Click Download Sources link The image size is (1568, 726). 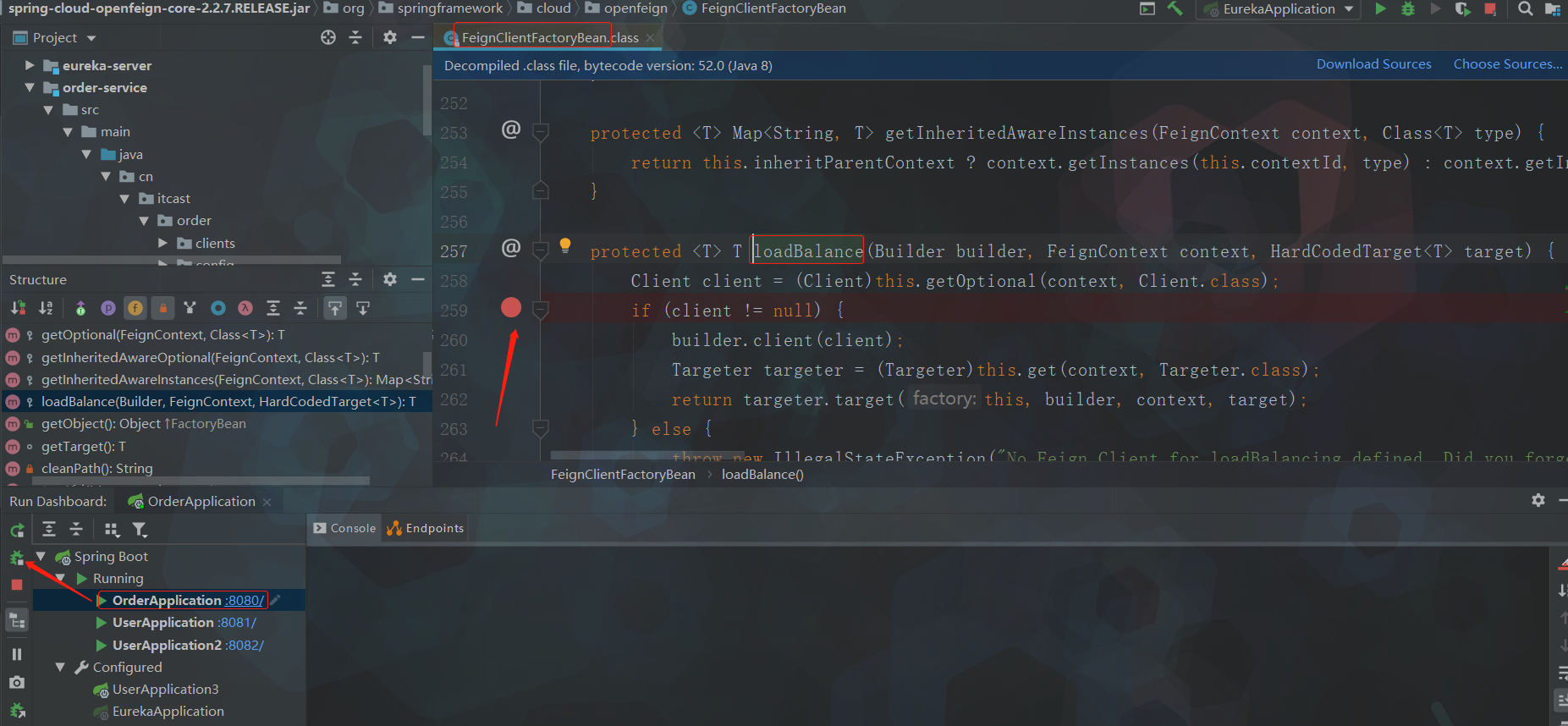tap(1373, 64)
